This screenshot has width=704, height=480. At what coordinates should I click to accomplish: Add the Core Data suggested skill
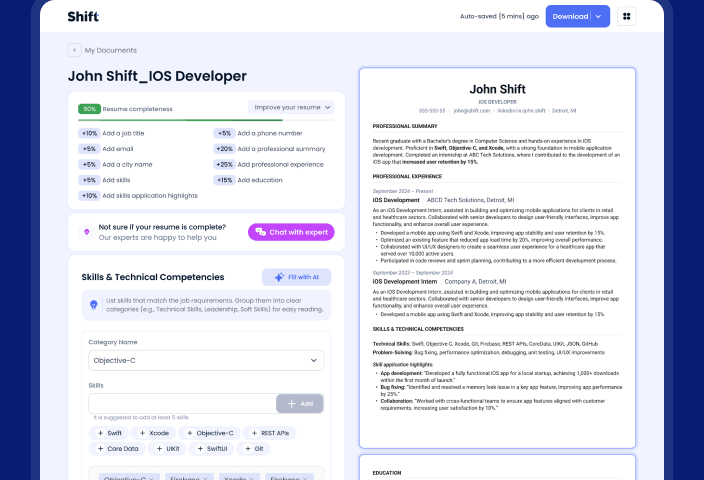pos(117,449)
